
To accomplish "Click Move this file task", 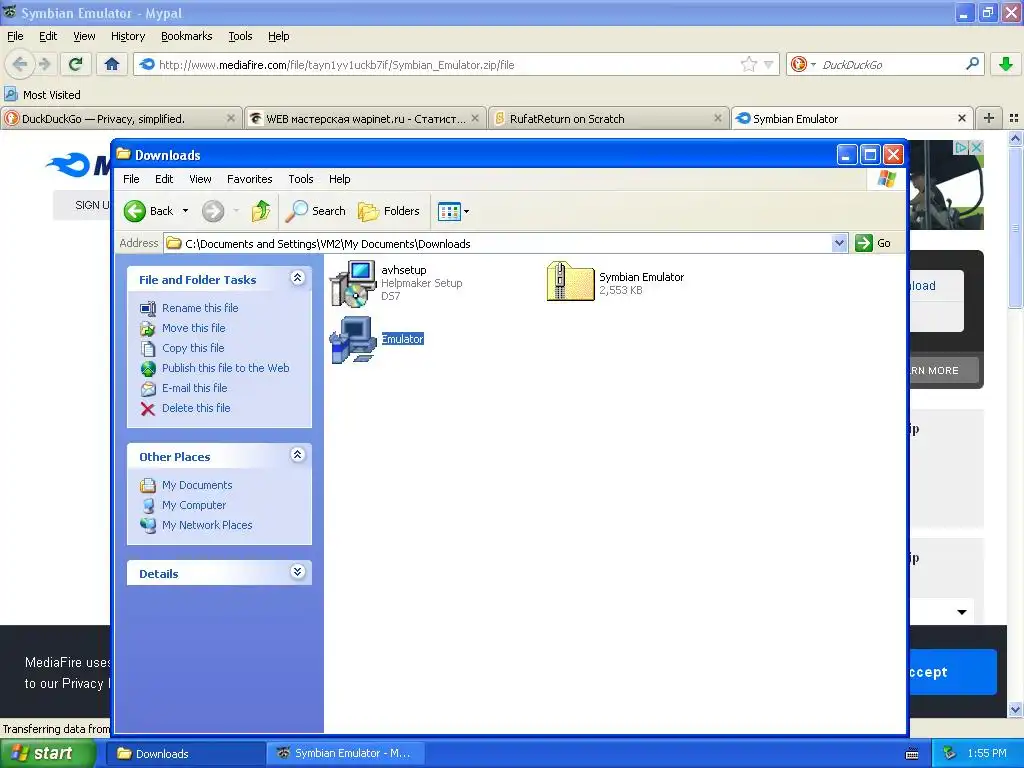I will tap(193, 328).
